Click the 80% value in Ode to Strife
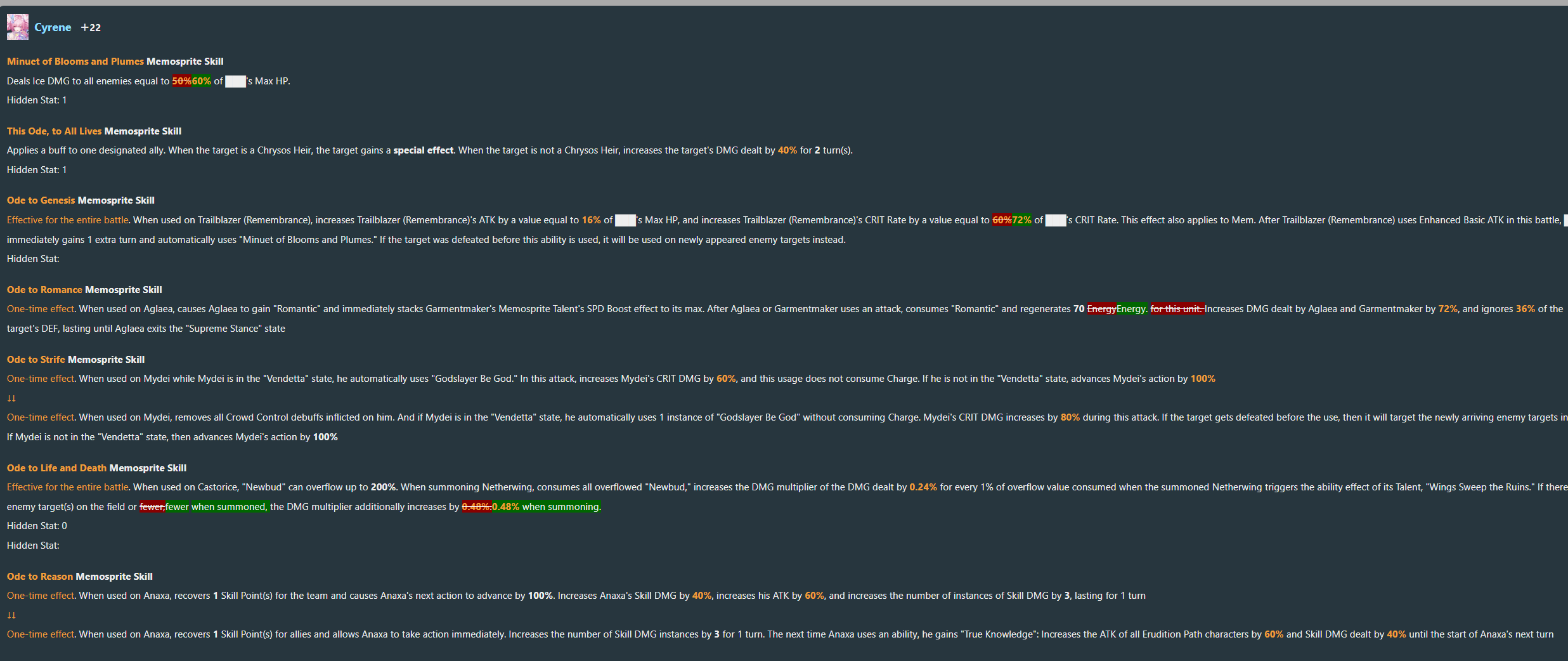The height and width of the screenshot is (661, 1568). coord(1070,417)
